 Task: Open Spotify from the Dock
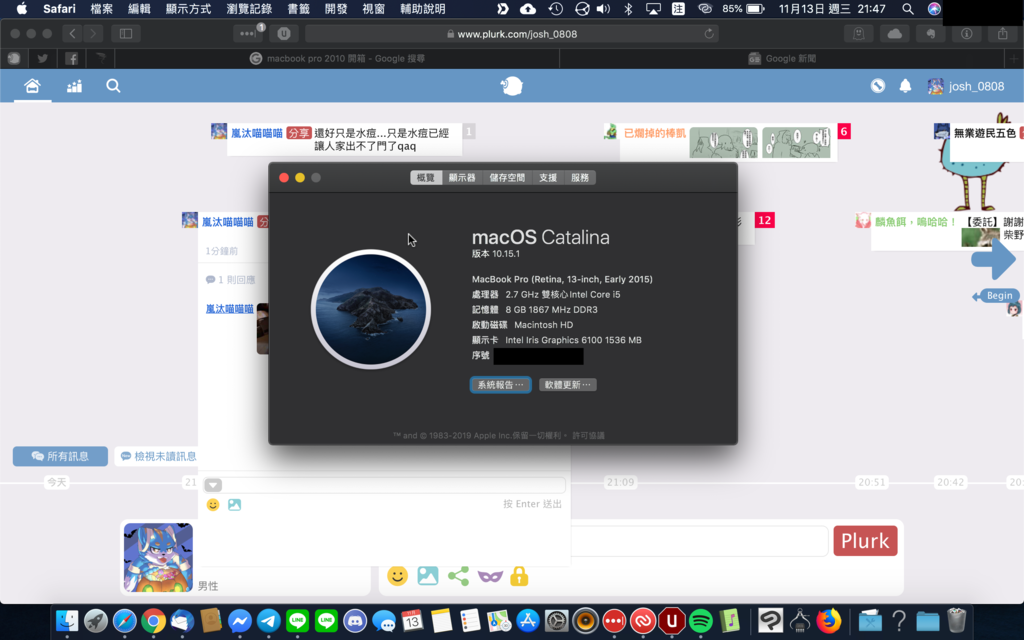(700, 620)
